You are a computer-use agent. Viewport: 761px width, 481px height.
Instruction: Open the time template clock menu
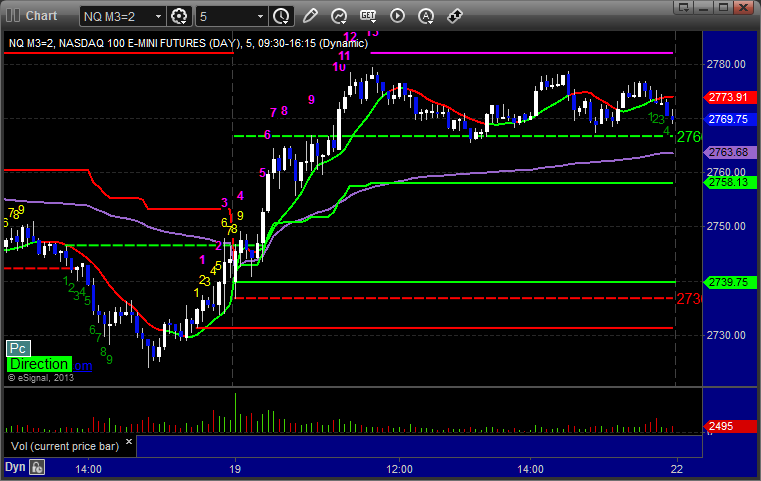281,17
